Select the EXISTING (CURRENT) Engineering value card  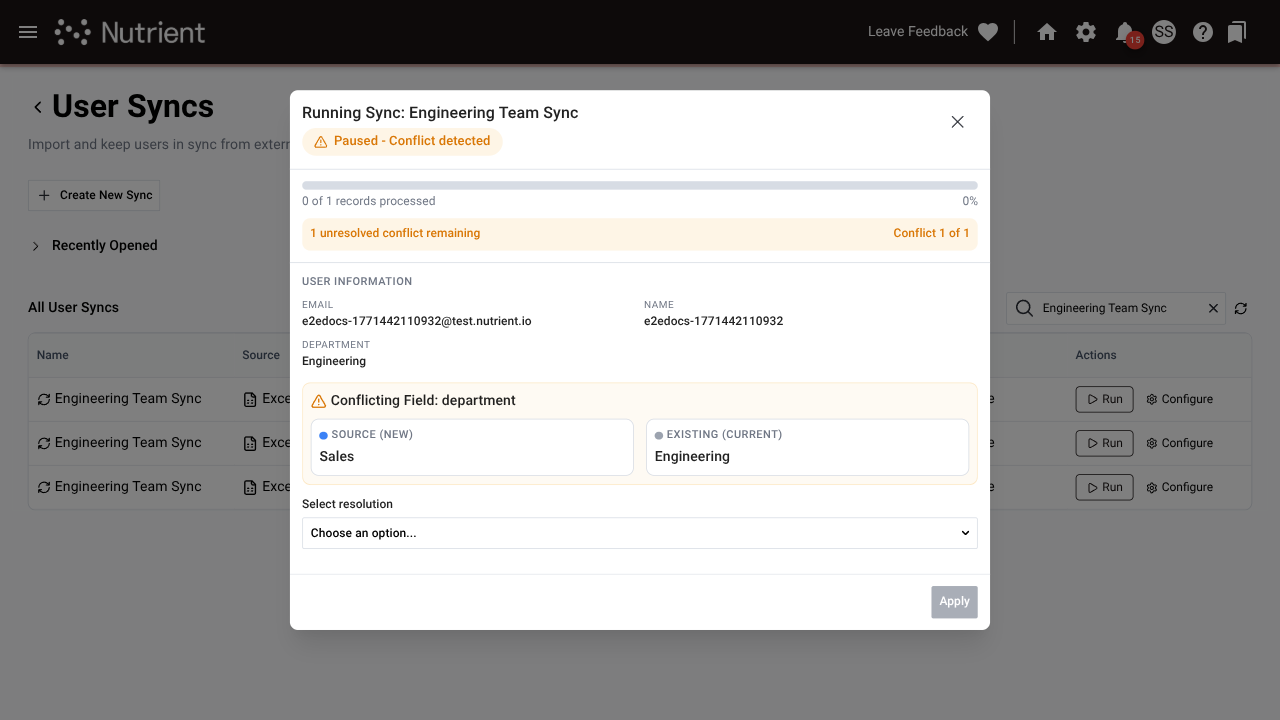[x=807, y=446]
